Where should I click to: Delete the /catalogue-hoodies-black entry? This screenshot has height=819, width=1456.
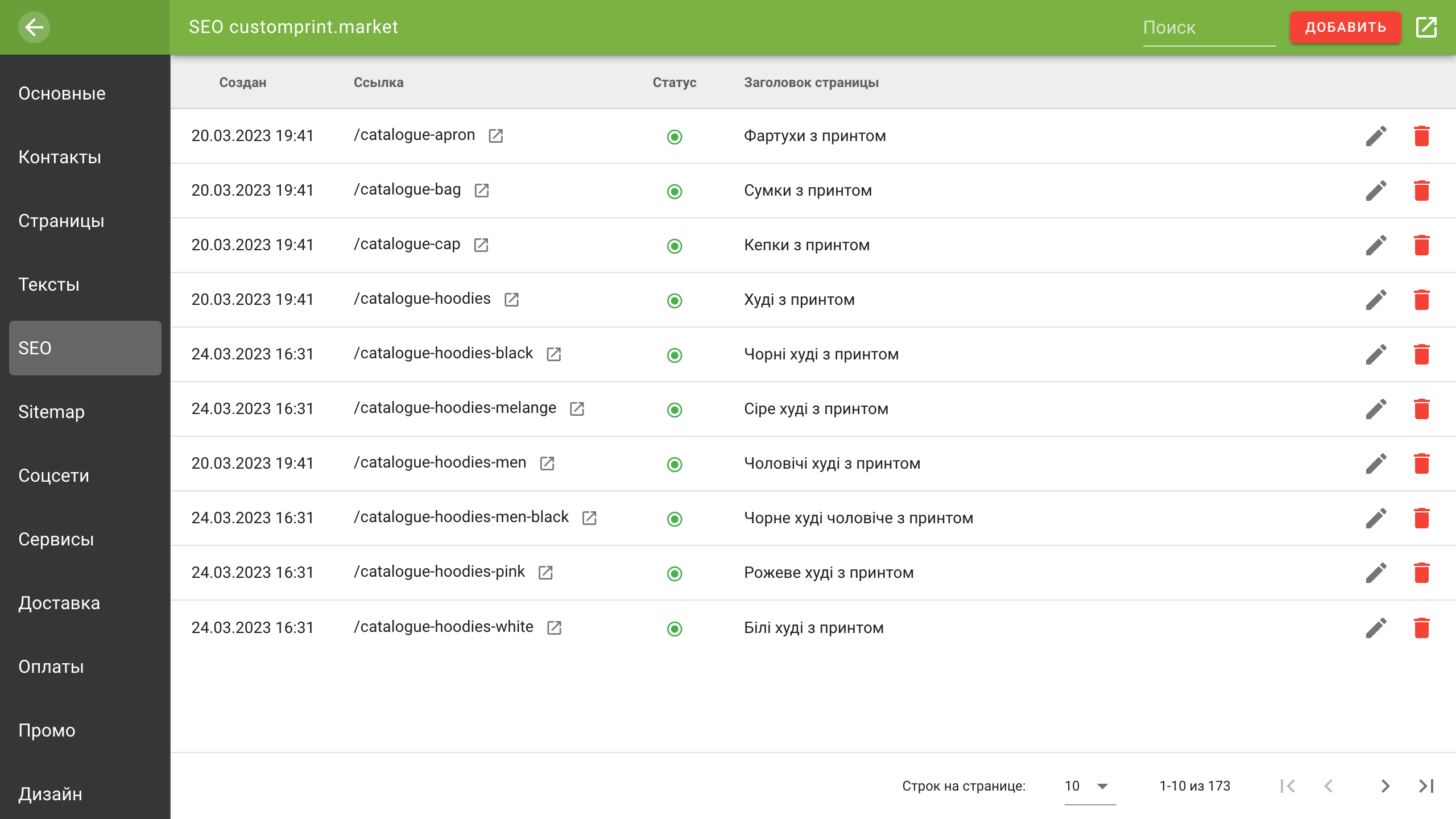(x=1422, y=354)
